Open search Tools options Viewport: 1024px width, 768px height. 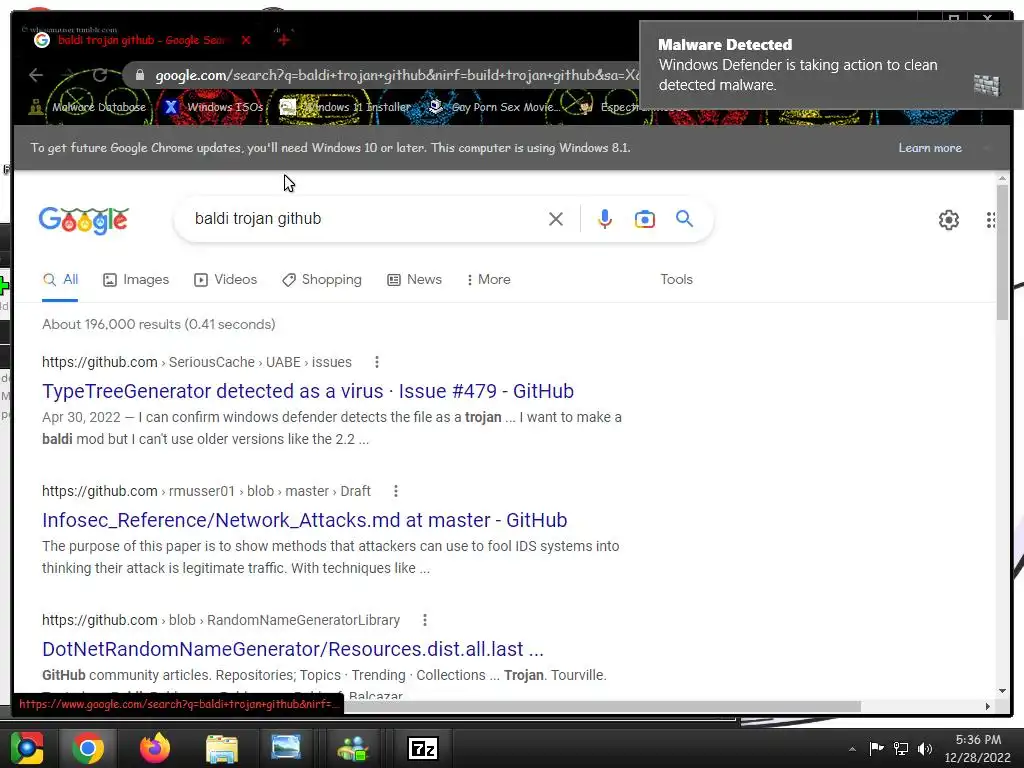(676, 280)
